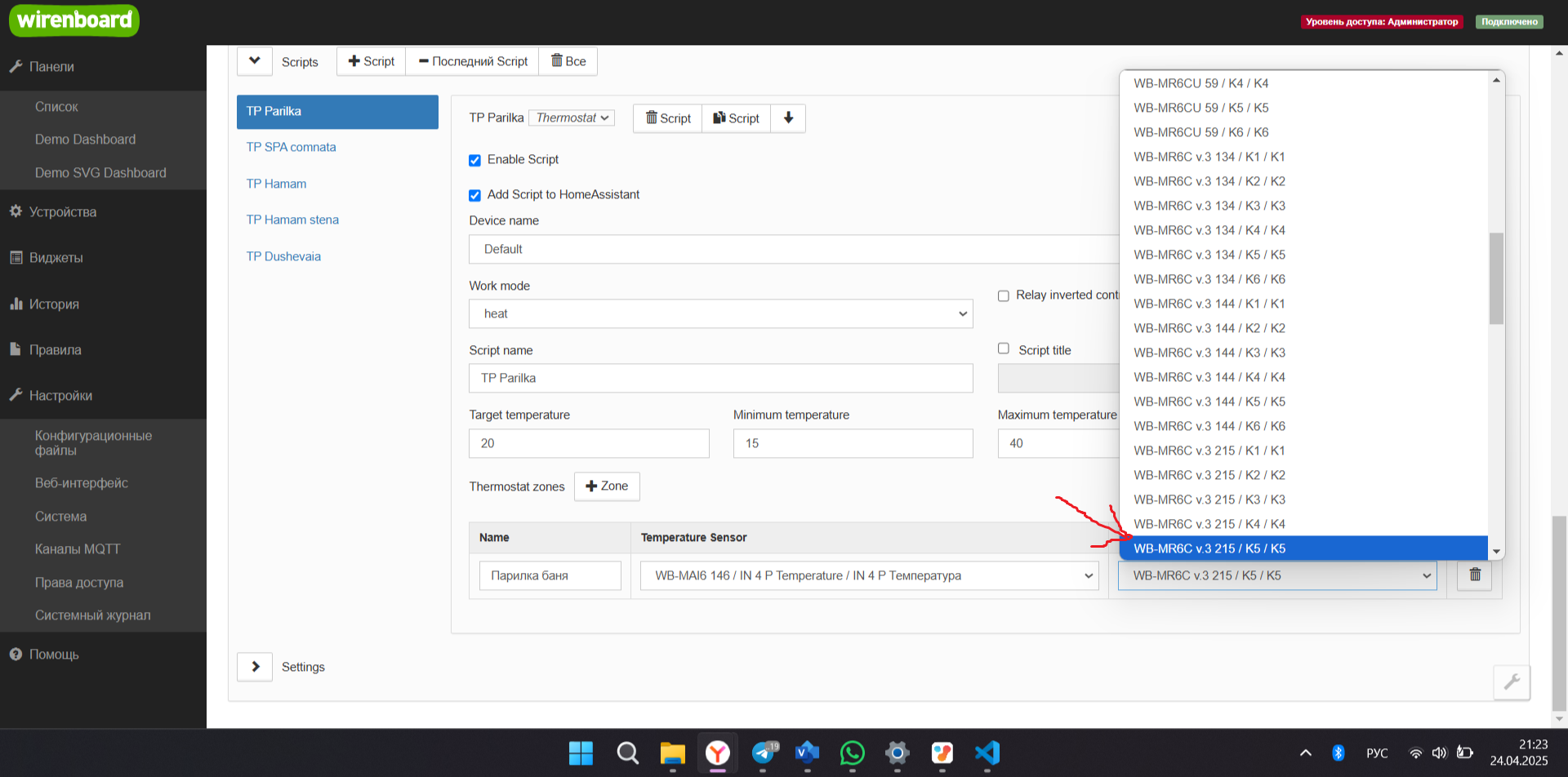1568x777 pixels.
Task: Open the Thermostat type dropdown
Action: point(572,118)
